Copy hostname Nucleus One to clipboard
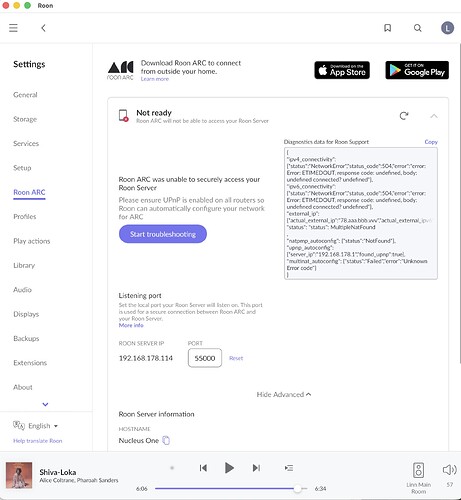This screenshot has width=461, height=500. pos(166,440)
